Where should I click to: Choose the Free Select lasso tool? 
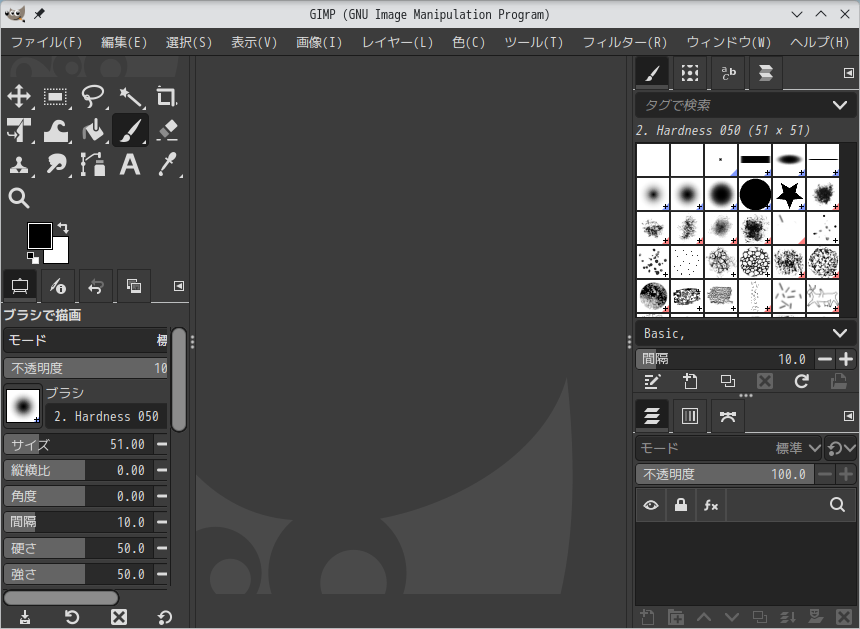93,97
